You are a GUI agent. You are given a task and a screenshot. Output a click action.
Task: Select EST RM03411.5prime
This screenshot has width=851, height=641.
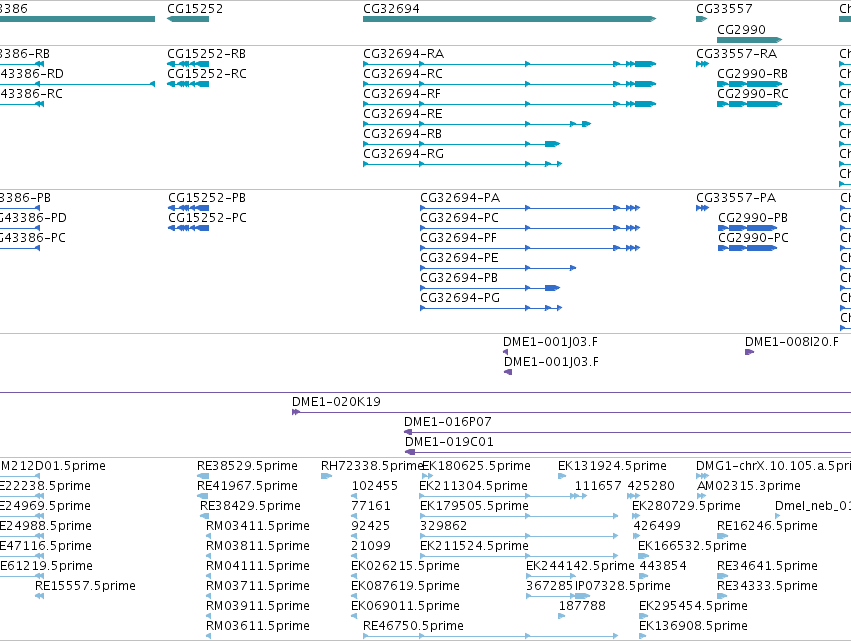[258, 526]
